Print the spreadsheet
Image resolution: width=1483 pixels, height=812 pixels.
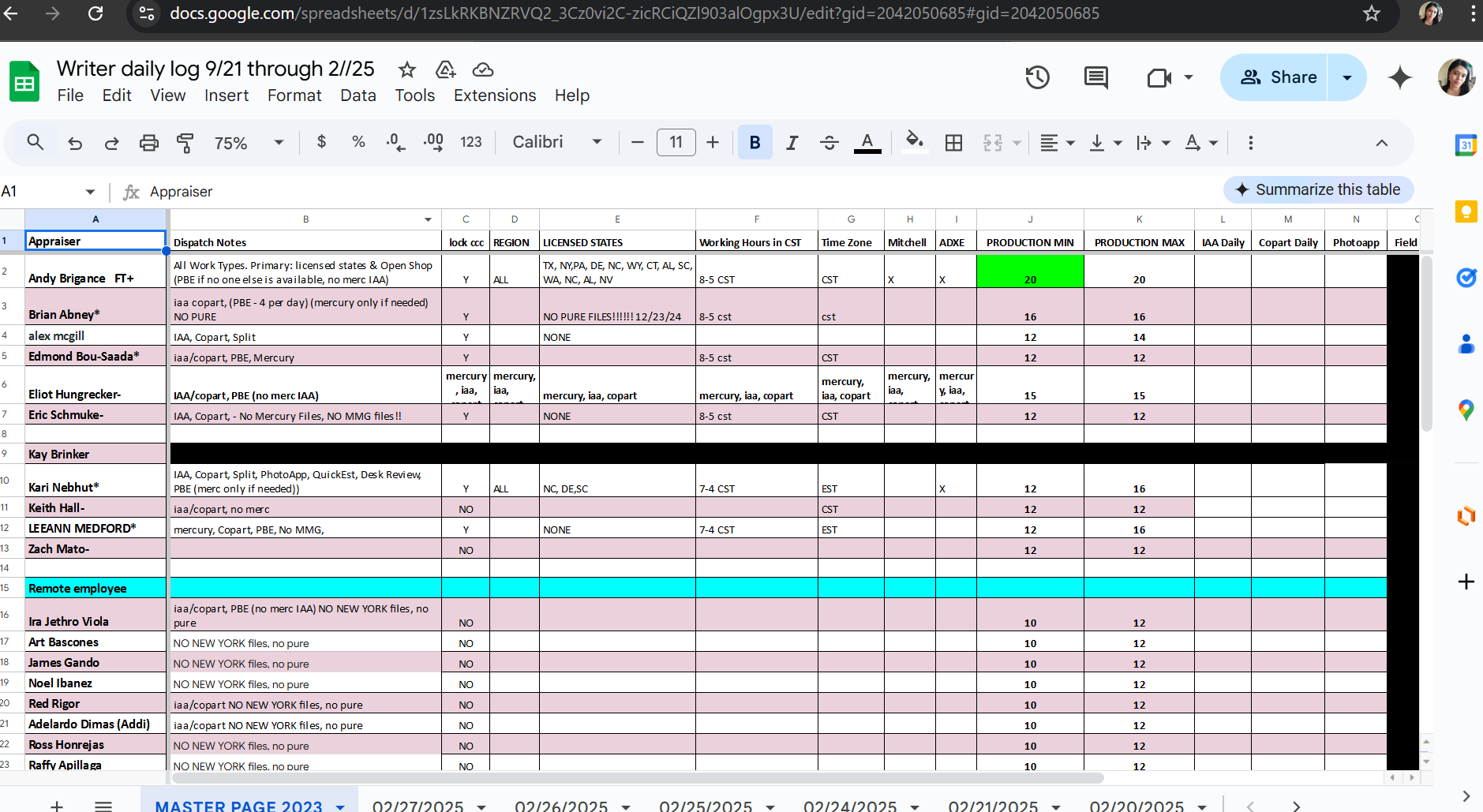pyautogui.click(x=148, y=143)
